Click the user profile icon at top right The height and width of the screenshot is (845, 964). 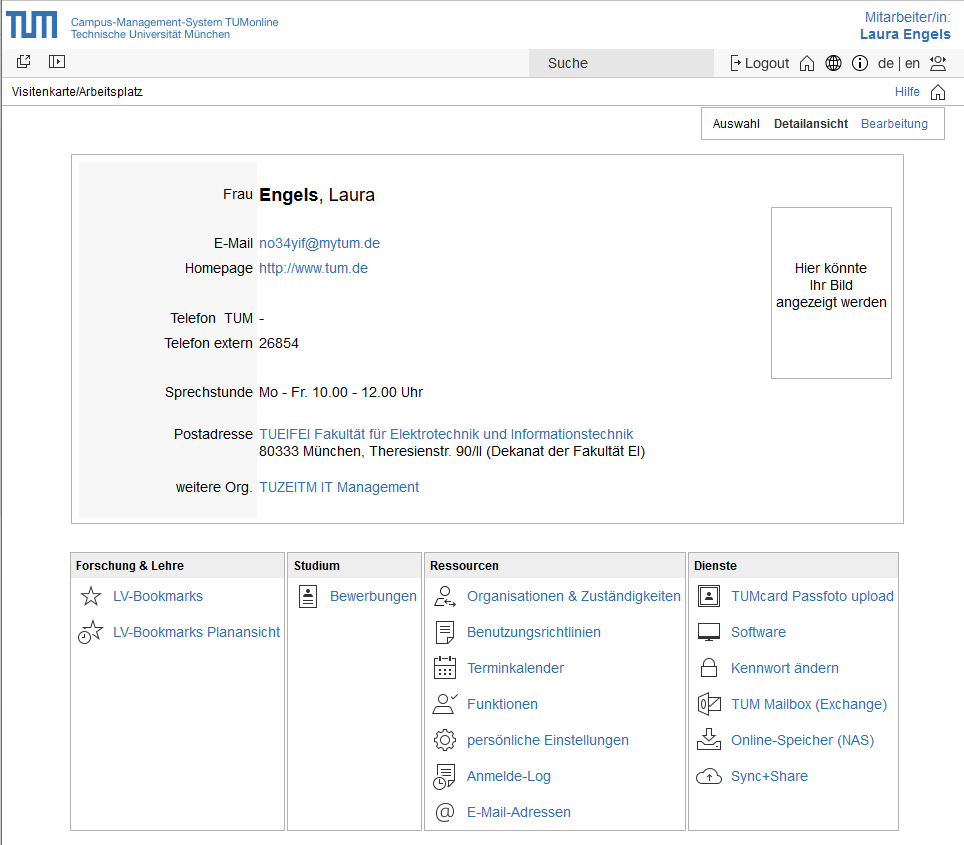pyautogui.click(x=937, y=63)
